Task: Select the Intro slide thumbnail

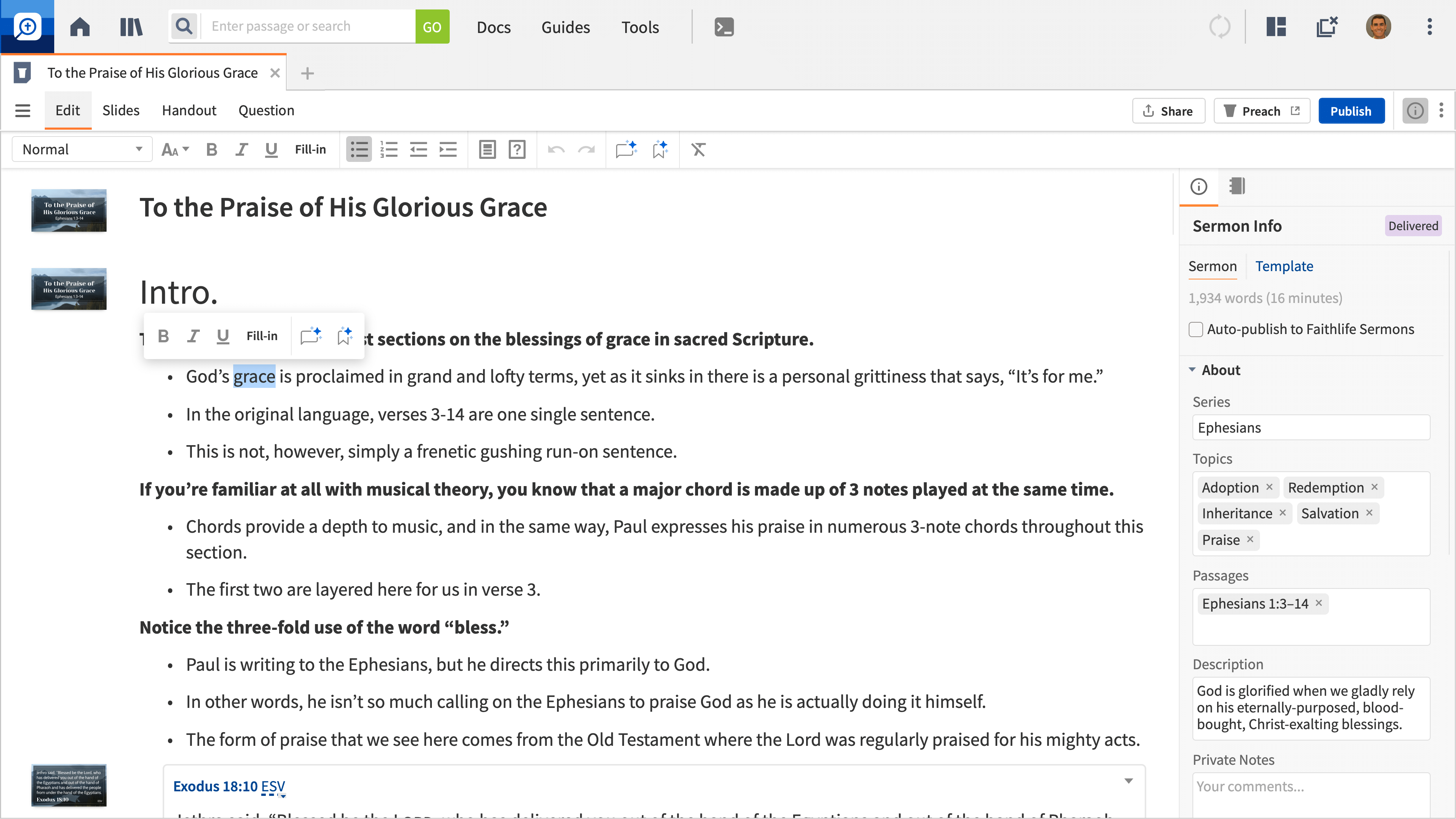Action: pos(69,289)
